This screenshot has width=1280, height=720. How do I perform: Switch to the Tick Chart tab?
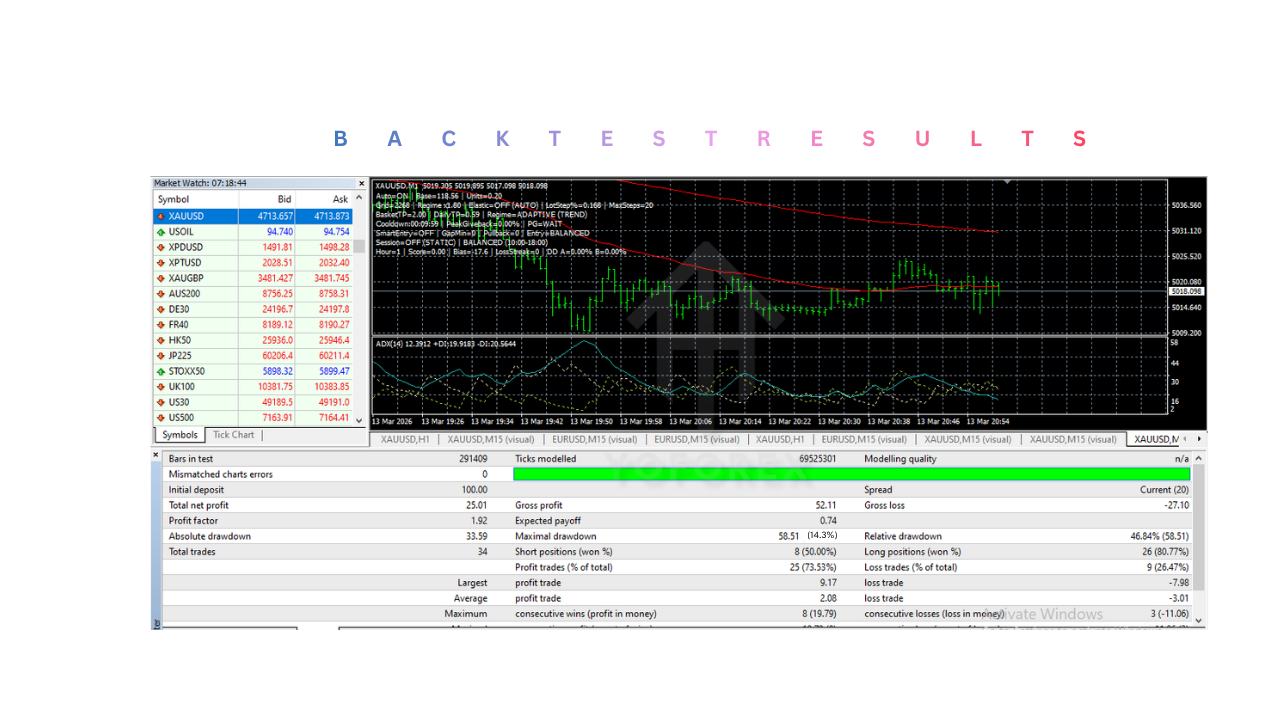pos(233,434)
